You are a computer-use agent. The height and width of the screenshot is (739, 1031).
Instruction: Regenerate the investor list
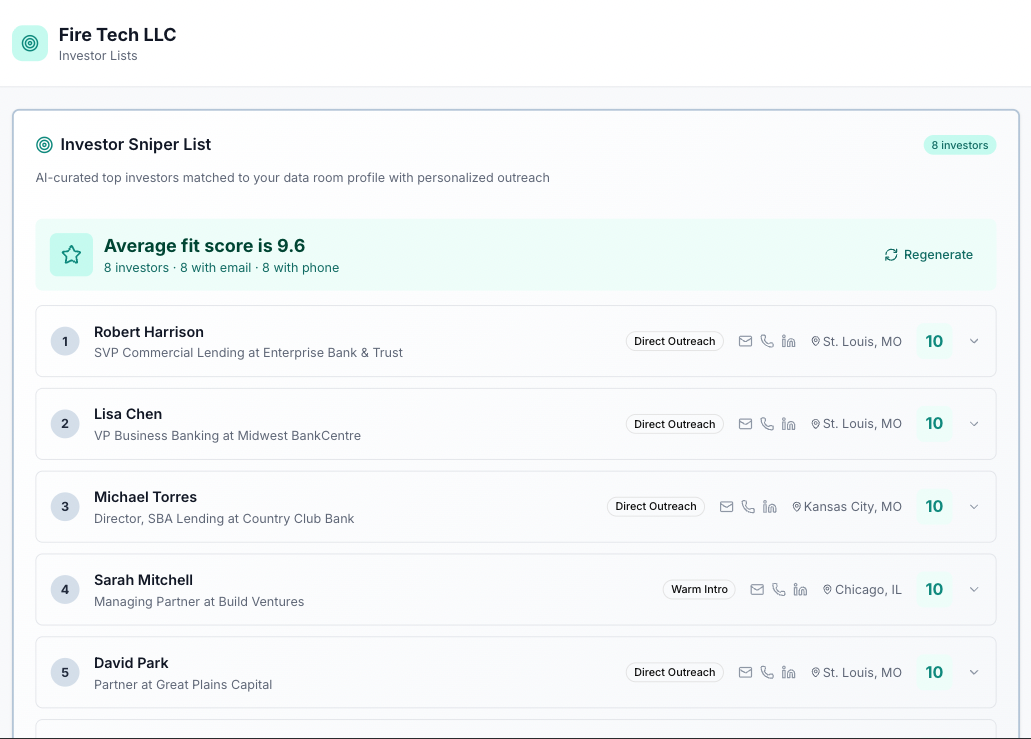point(928,255)
